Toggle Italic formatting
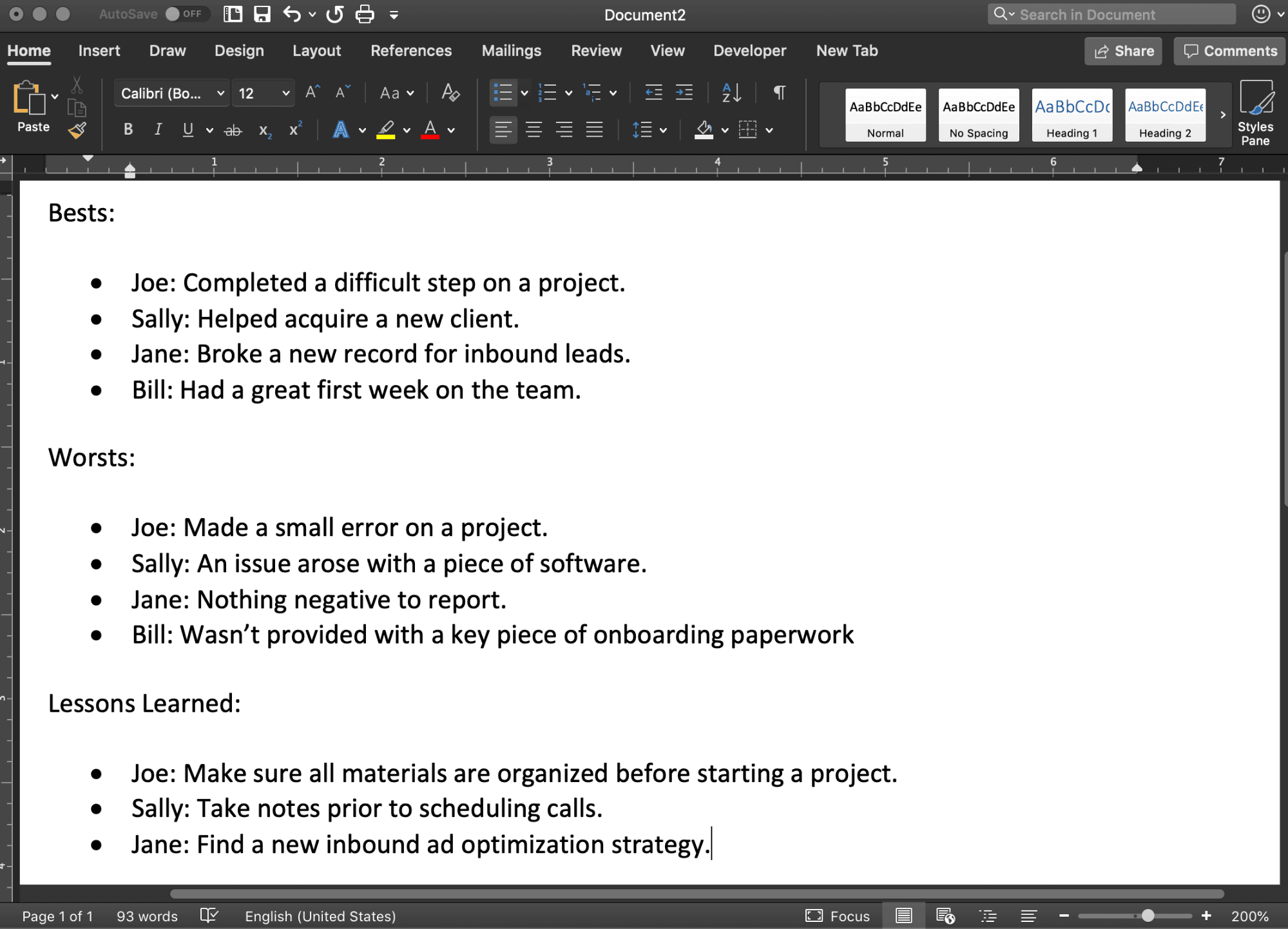 (x=158, y=130)
